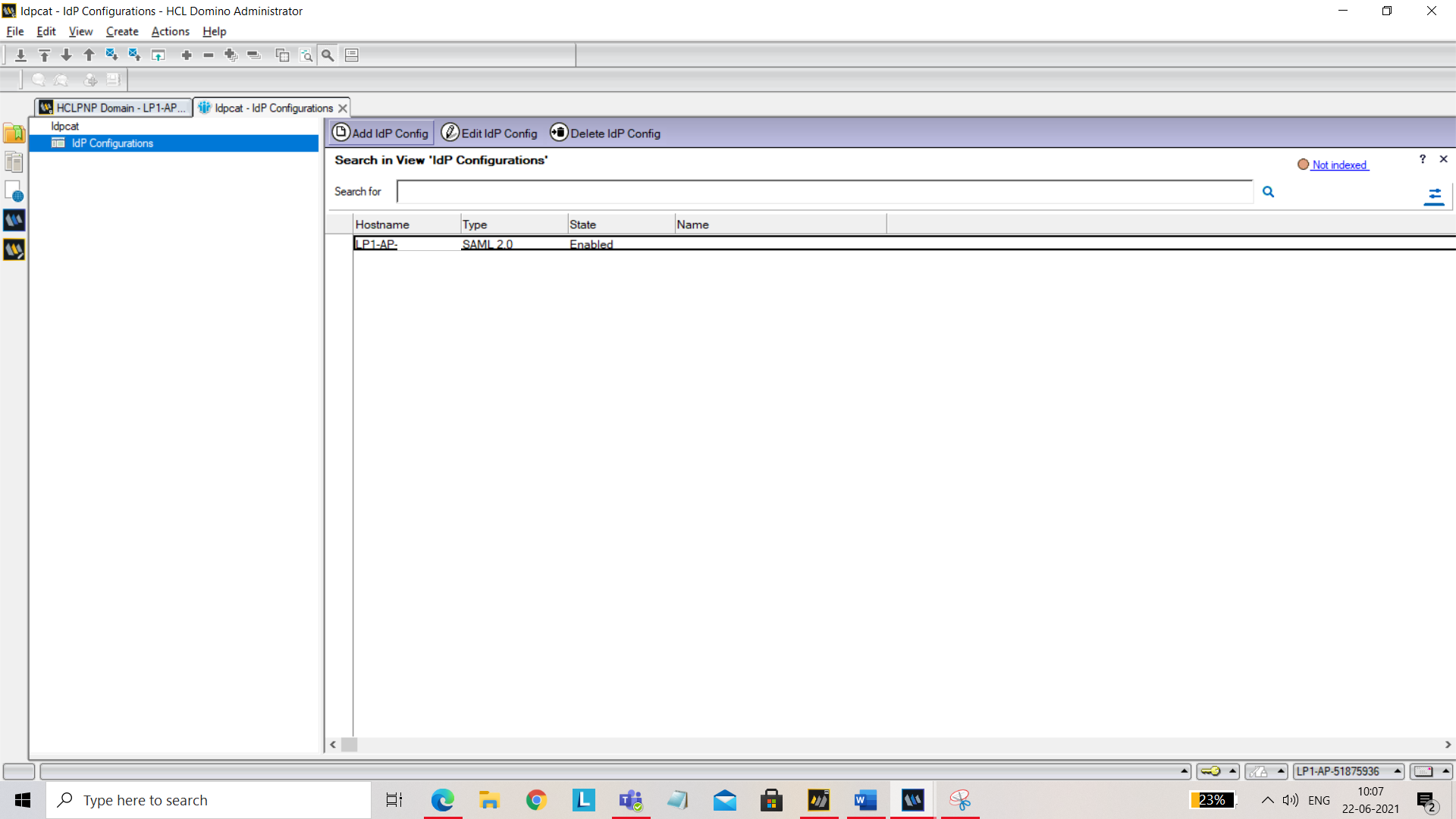
Task: Click the SAML 2.0 type cell
Action: pyautogui.click(x=488, y=244)
